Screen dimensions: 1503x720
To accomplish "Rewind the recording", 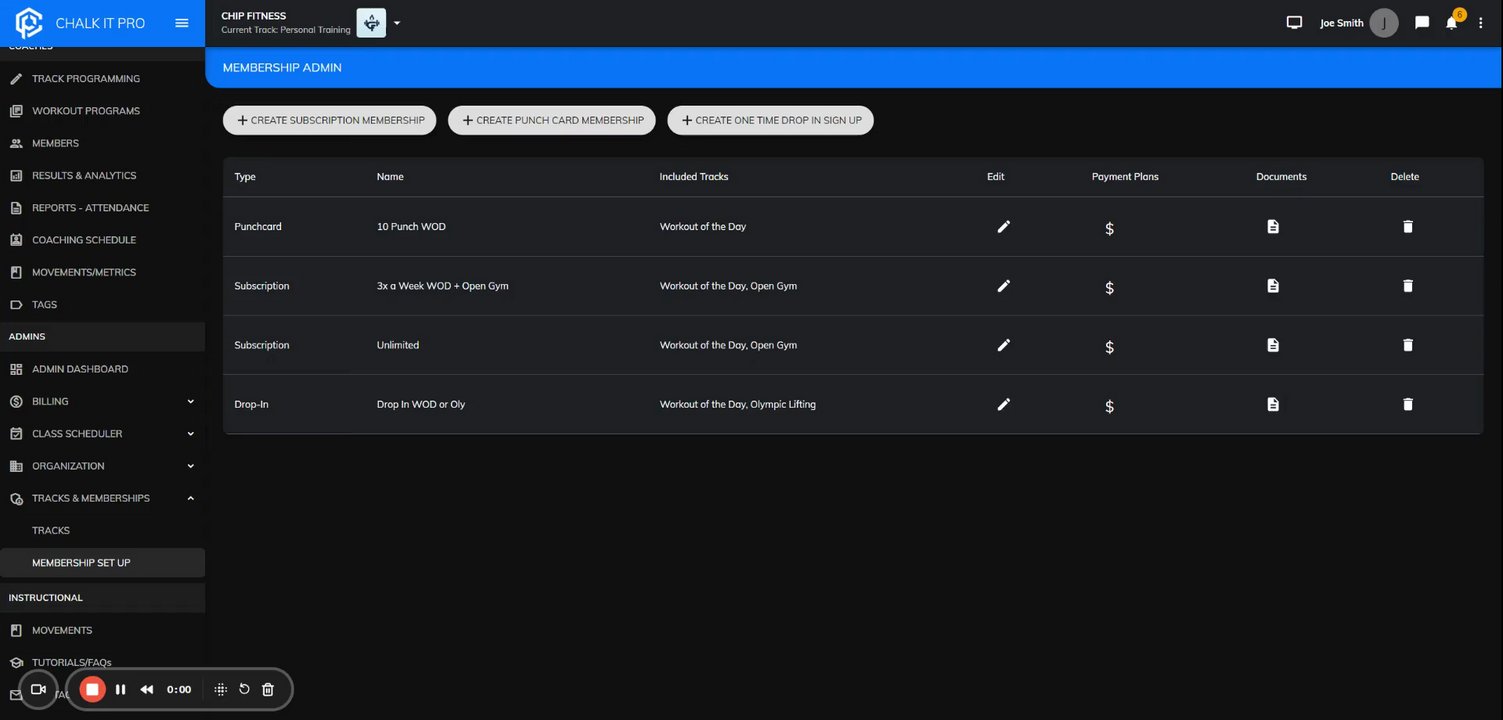I will 147,689.
